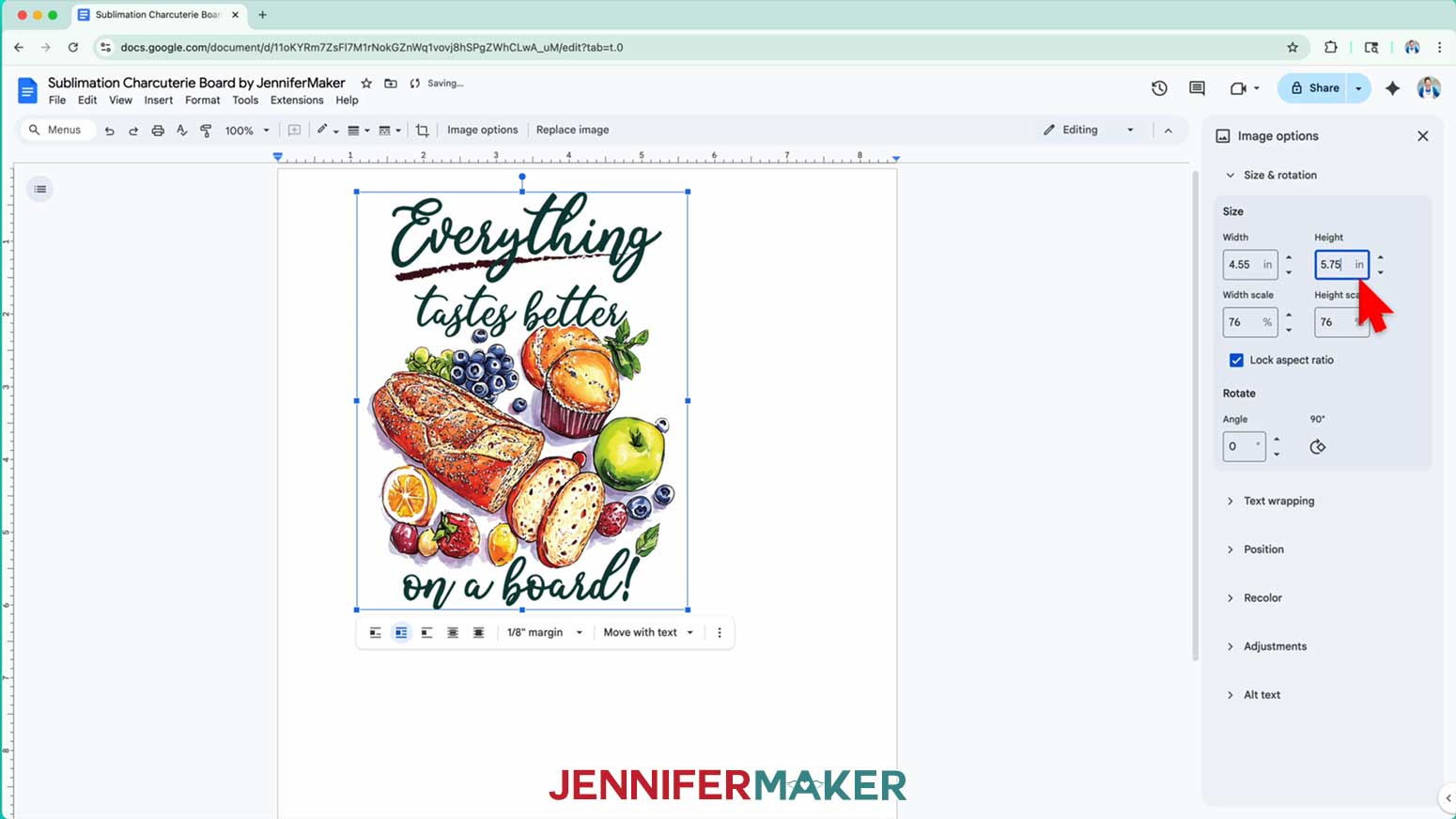Click the Image options toolbar button
1456x819 pixels.
[x=482, y=131]
